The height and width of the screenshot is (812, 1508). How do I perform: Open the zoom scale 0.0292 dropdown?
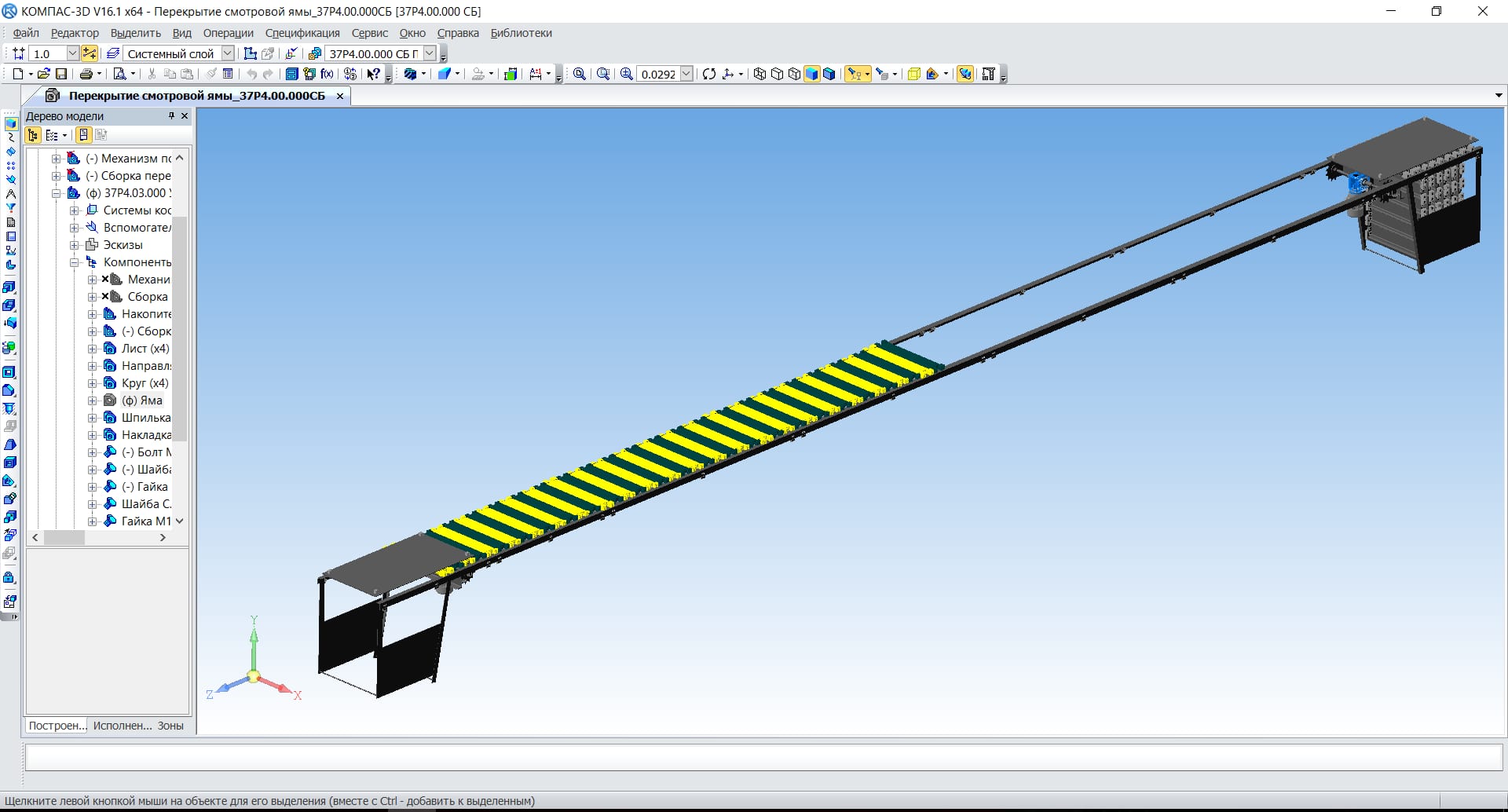click(x=686, y=74)
